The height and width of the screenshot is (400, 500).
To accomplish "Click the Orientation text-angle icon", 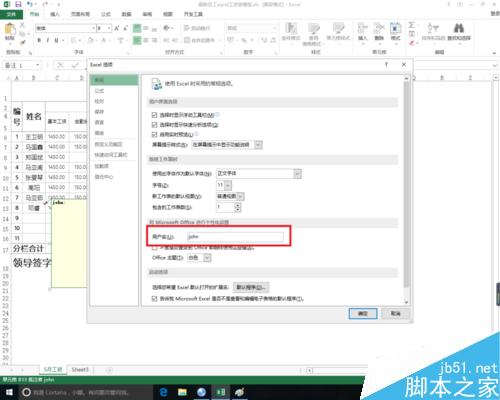I will pos(167,28).
